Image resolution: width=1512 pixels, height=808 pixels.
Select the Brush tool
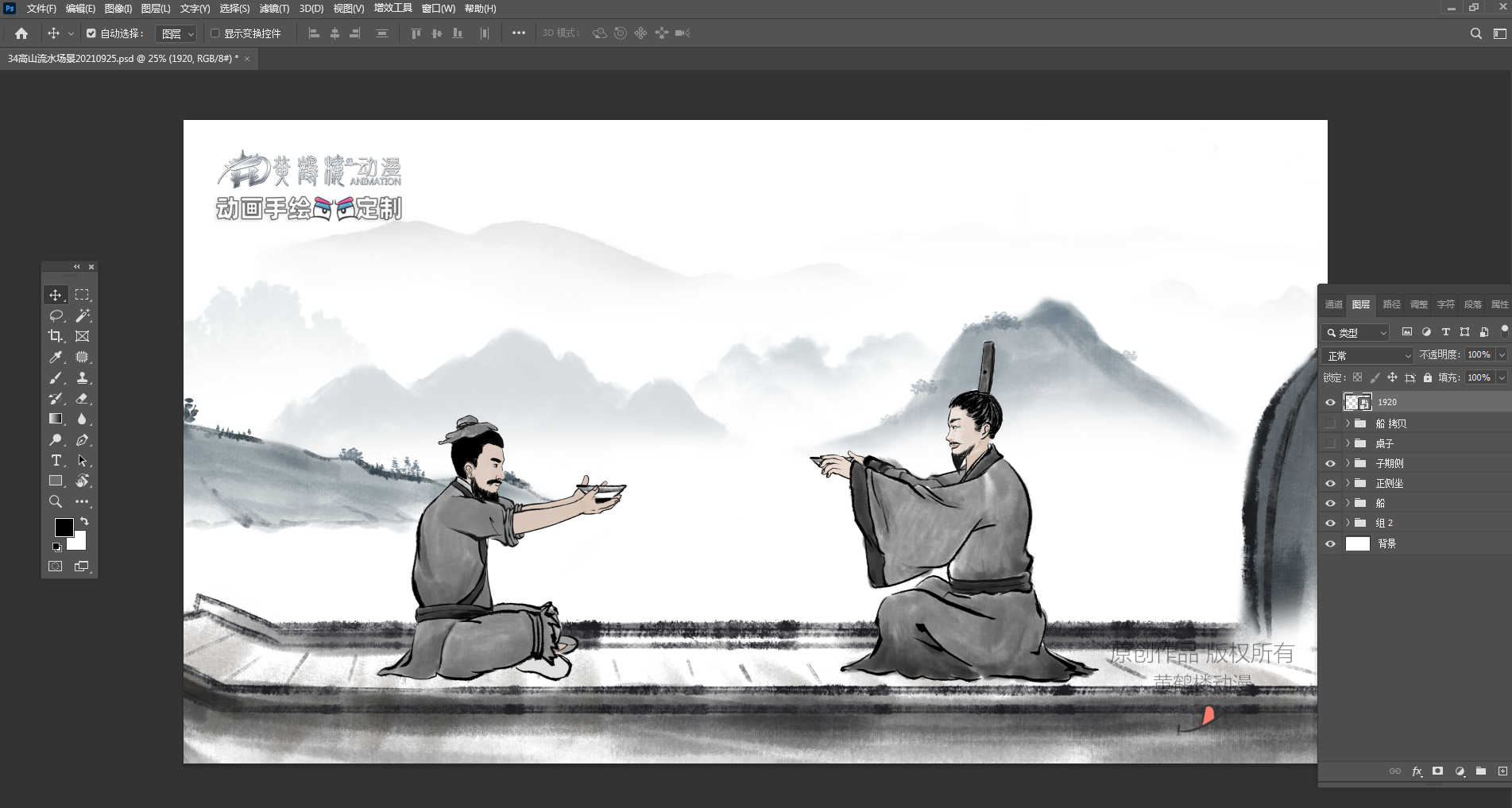(x=55, y=377)
